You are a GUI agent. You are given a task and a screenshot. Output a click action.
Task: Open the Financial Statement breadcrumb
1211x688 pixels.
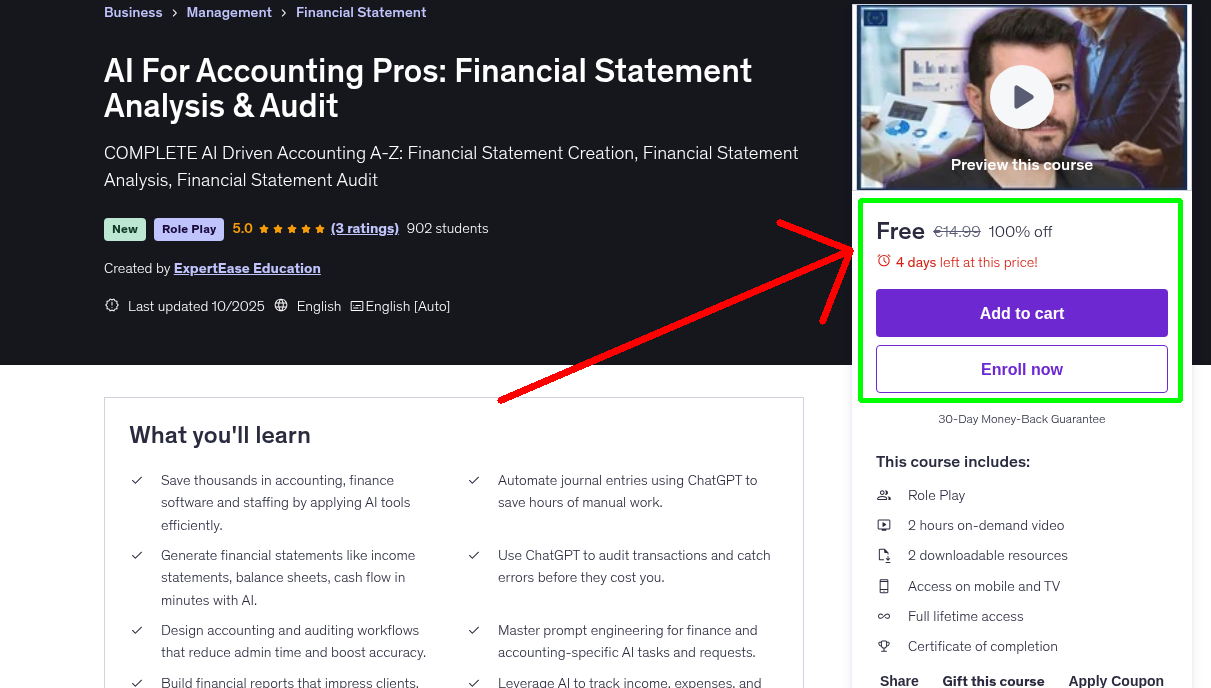(x=361, y=12)
